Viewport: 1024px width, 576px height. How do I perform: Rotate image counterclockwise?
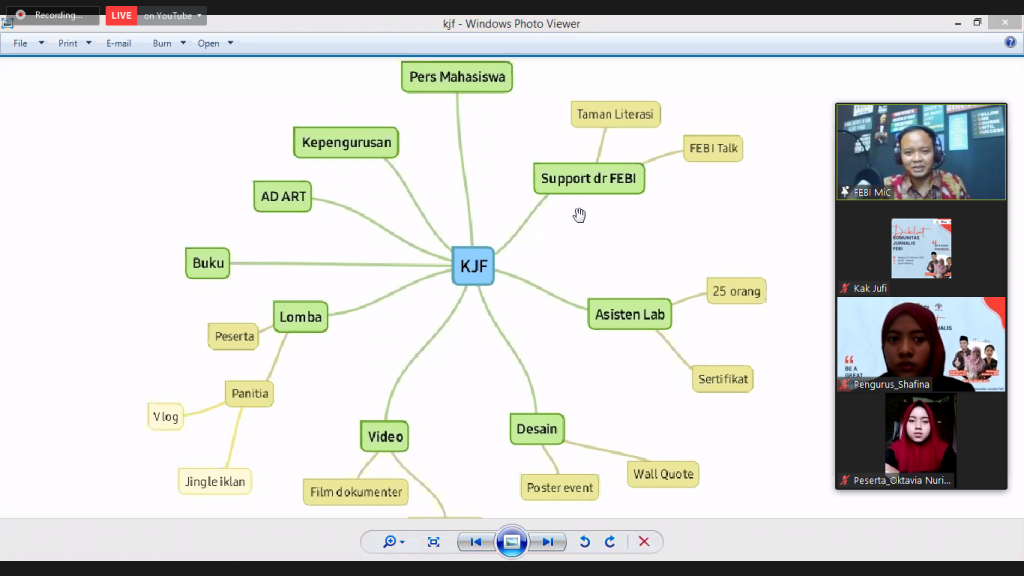(x=585, y=542)
